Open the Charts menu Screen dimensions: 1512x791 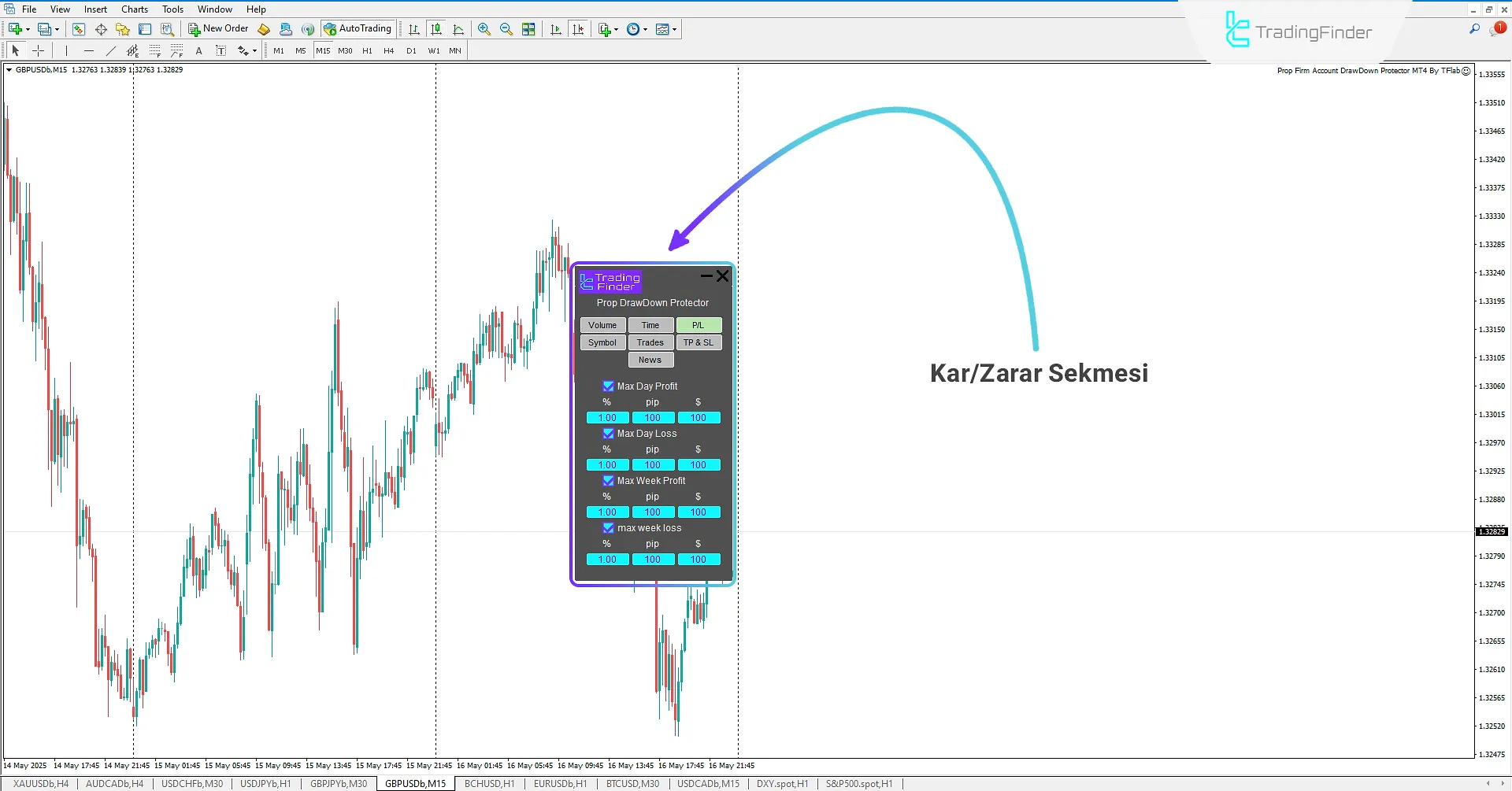(x=134, y=9)
